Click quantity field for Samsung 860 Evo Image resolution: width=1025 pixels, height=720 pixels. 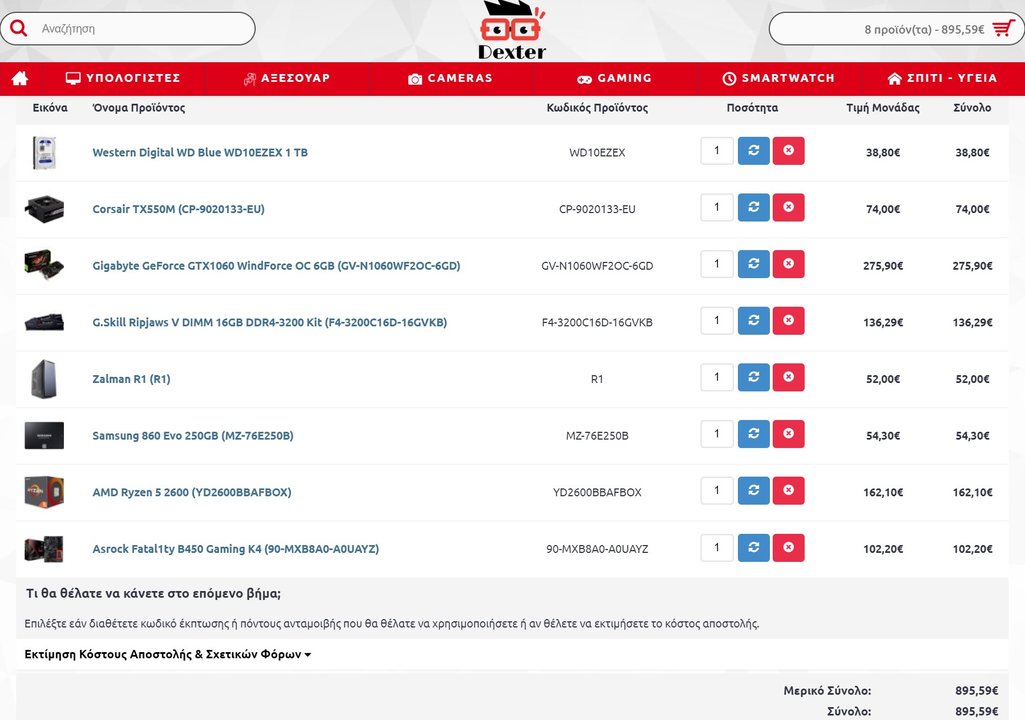coord(716,434)
